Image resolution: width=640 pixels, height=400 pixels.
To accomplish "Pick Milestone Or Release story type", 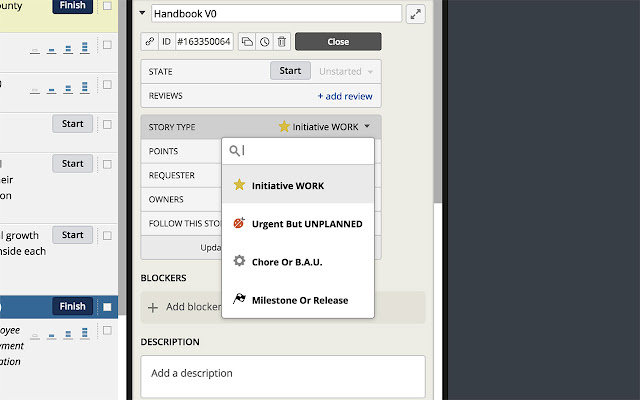I will (298, 300).
